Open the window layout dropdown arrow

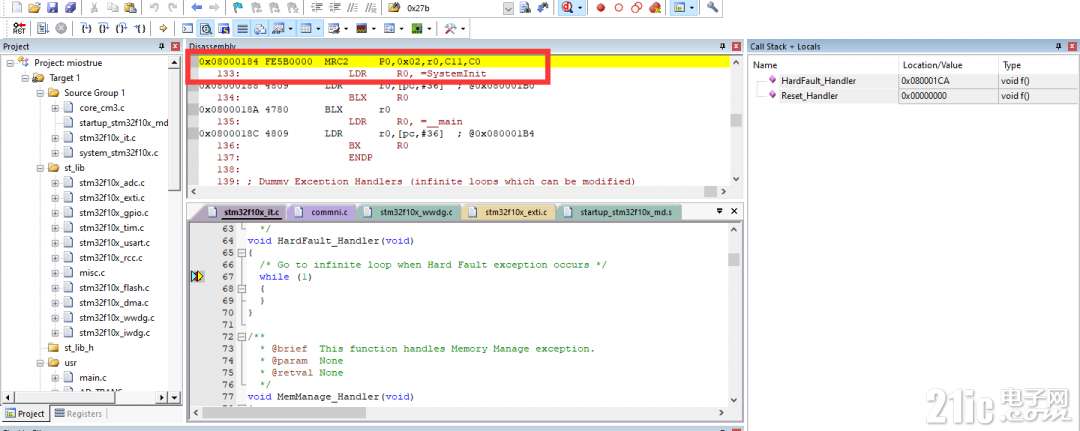click(x=692, y=8)
